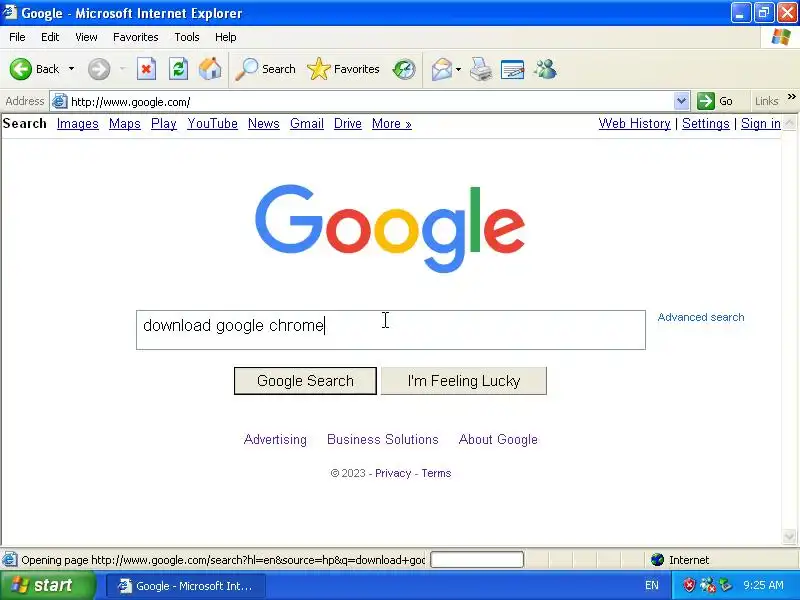800x600 pixels.
Task: Open the Play link
Action: tap(164, 123)
